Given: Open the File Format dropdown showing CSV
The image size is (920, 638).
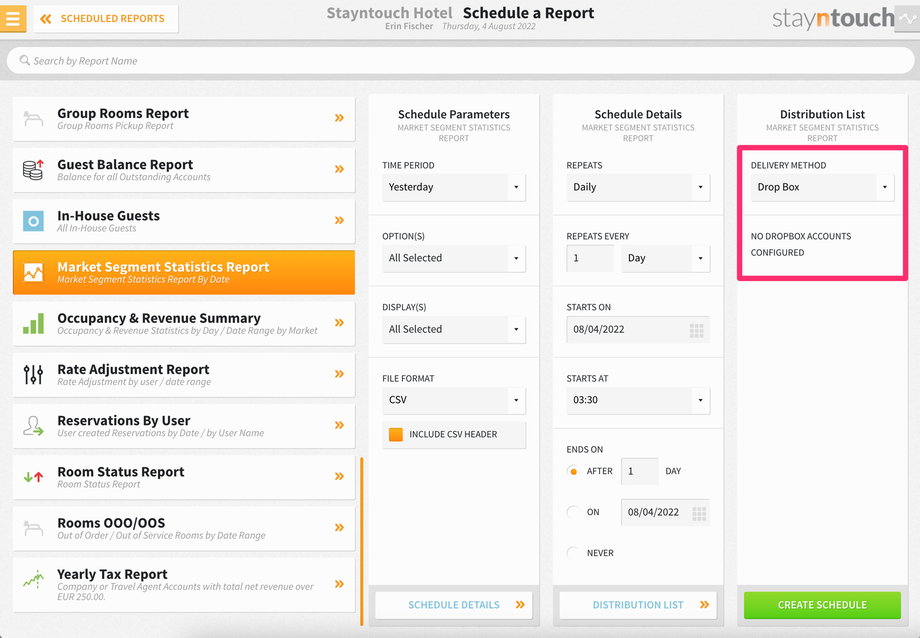Looking at the screenshot, I should 454,400.
